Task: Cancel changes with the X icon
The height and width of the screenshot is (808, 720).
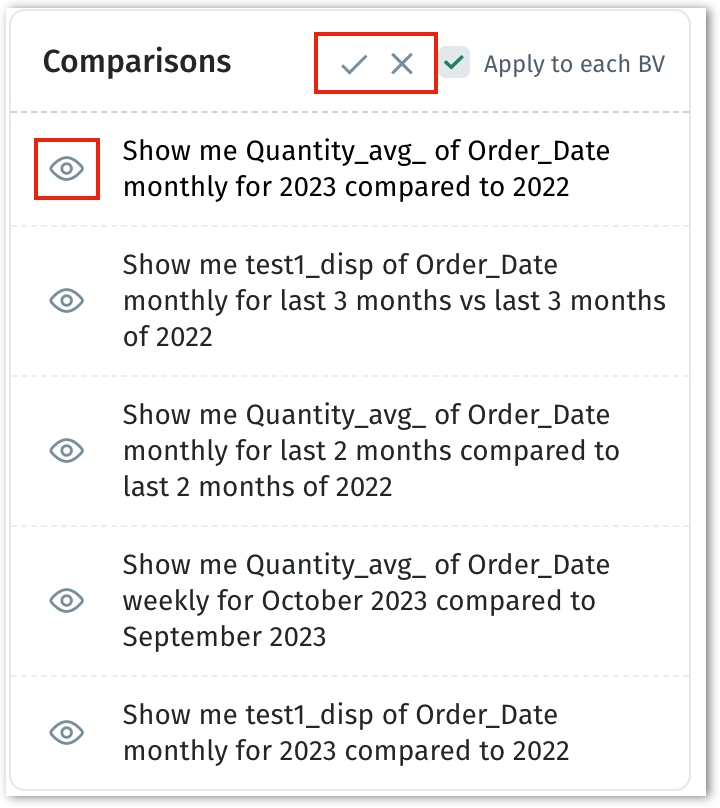Action: pos(402,65)
